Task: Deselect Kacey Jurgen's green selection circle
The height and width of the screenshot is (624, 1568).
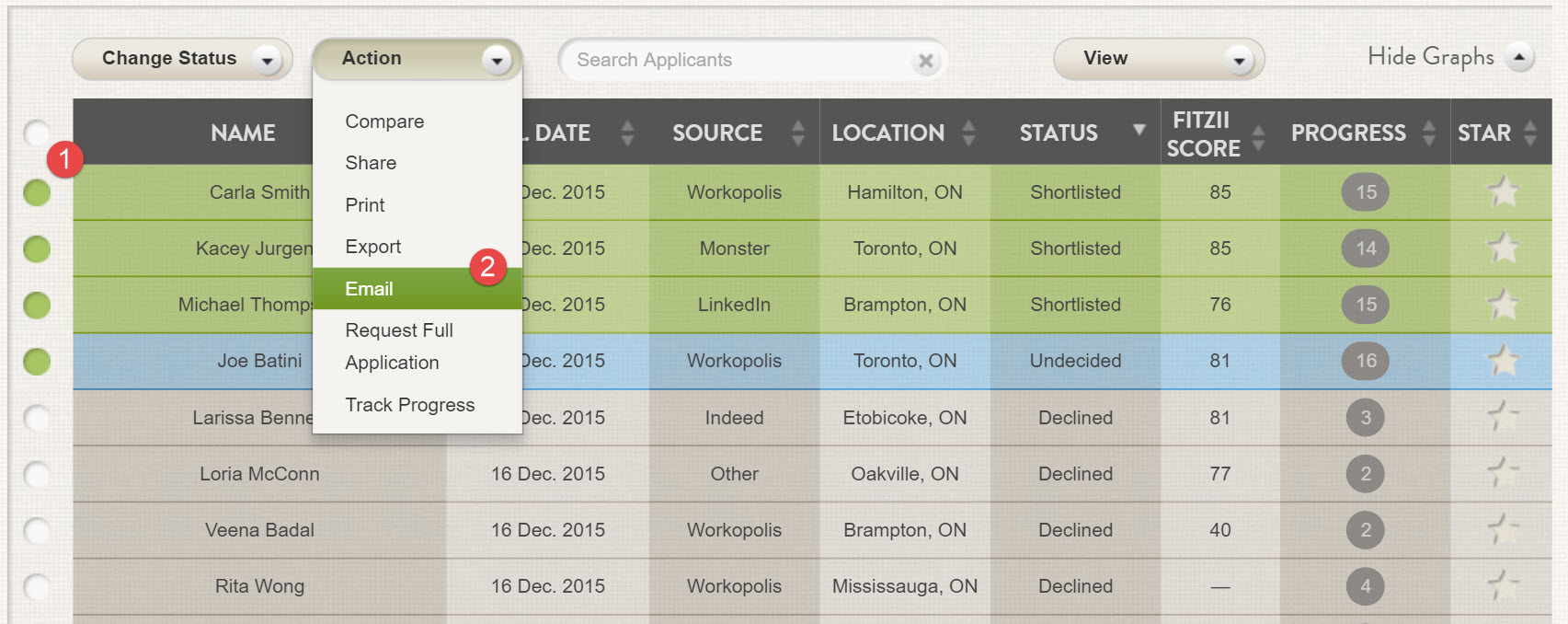Action: pos(37,248)
